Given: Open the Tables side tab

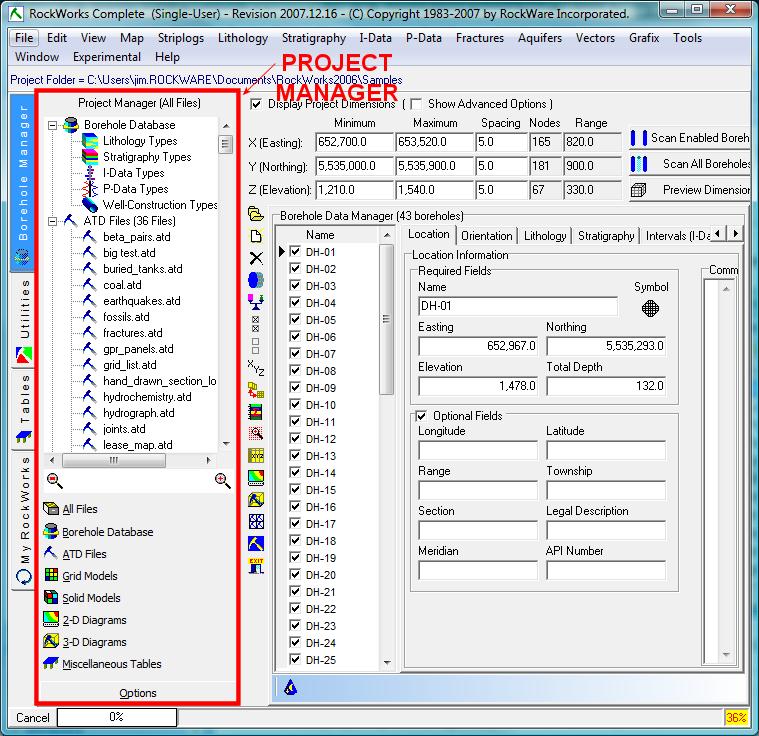Looking at the screenshot, I should click(24, 408).
